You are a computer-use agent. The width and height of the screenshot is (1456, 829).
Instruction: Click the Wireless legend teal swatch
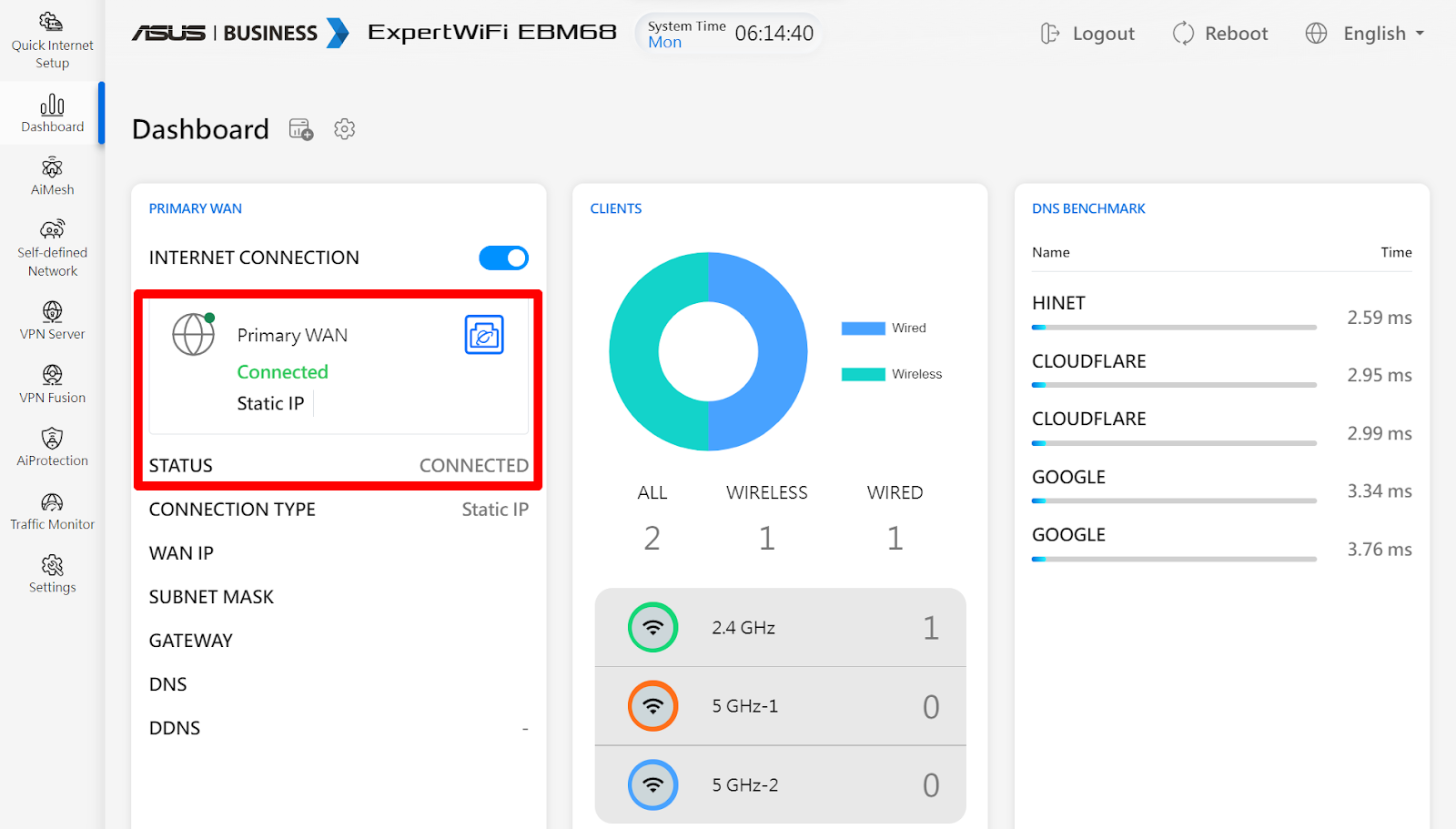pos(863,374)
